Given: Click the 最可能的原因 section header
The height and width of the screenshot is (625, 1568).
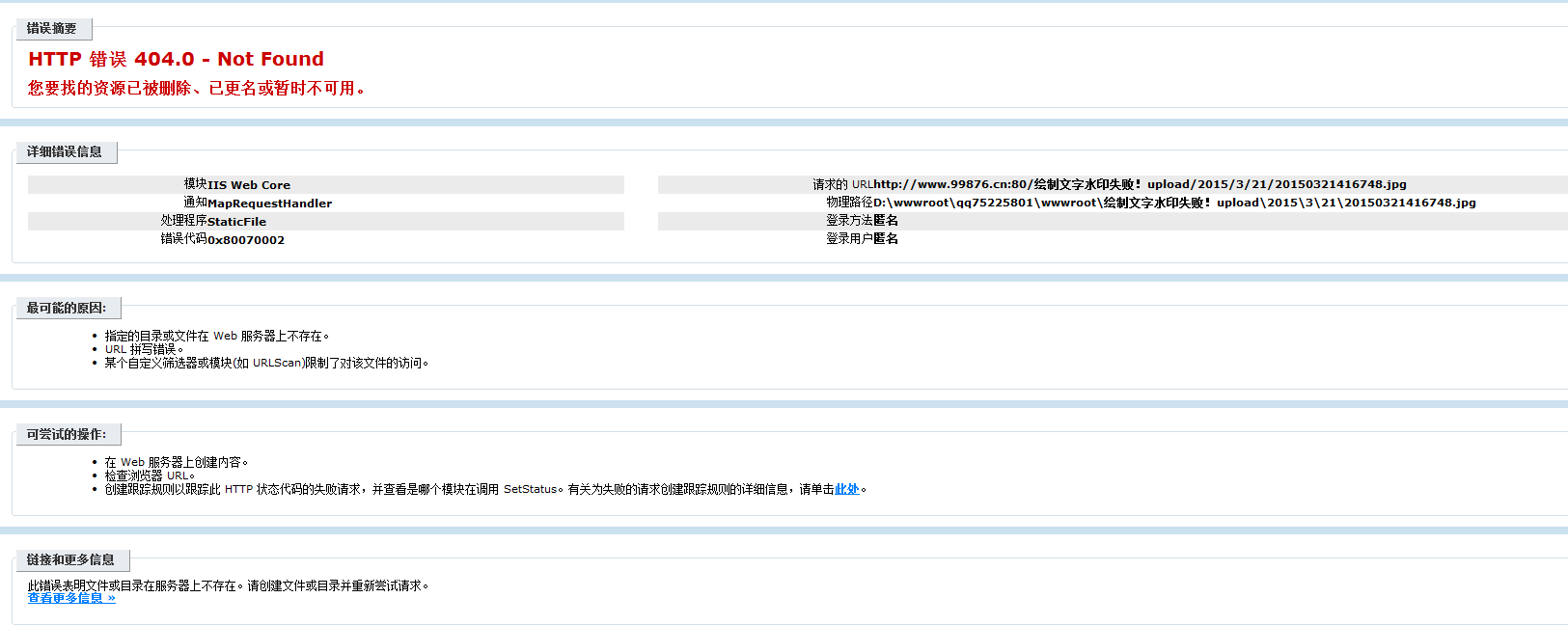Looking at the screenshot, I should click(x=67, y=308).
